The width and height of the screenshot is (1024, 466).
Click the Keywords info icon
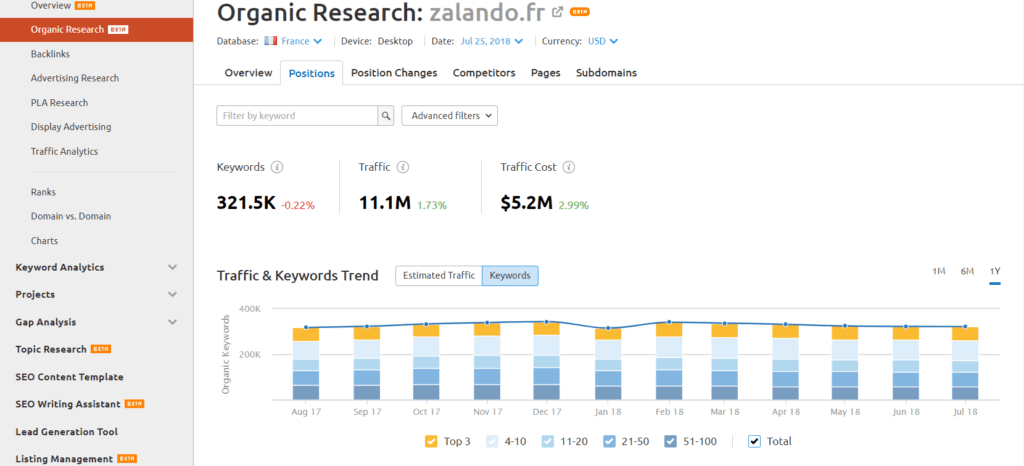point(277,167)
